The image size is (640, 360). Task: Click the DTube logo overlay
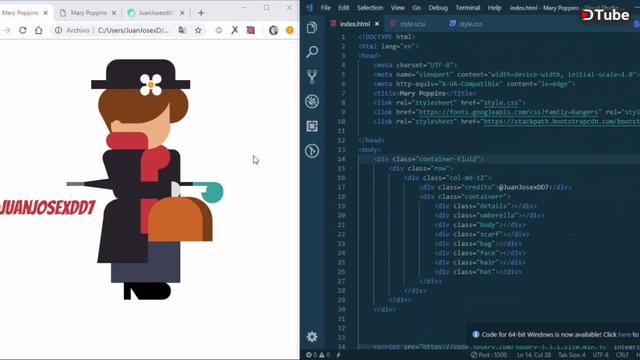(605, 15)
